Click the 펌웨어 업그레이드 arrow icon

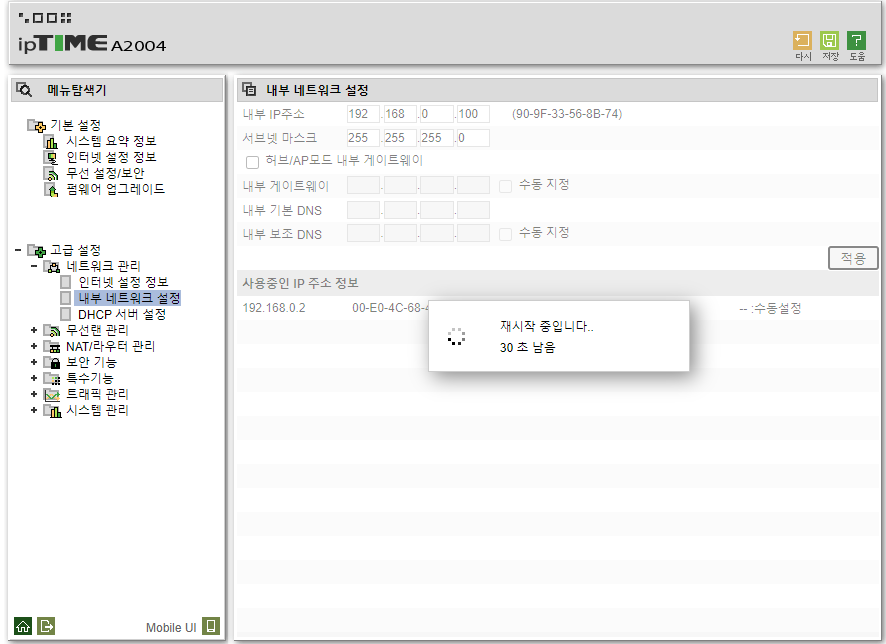pyautogui.click(x=51, y=189)
